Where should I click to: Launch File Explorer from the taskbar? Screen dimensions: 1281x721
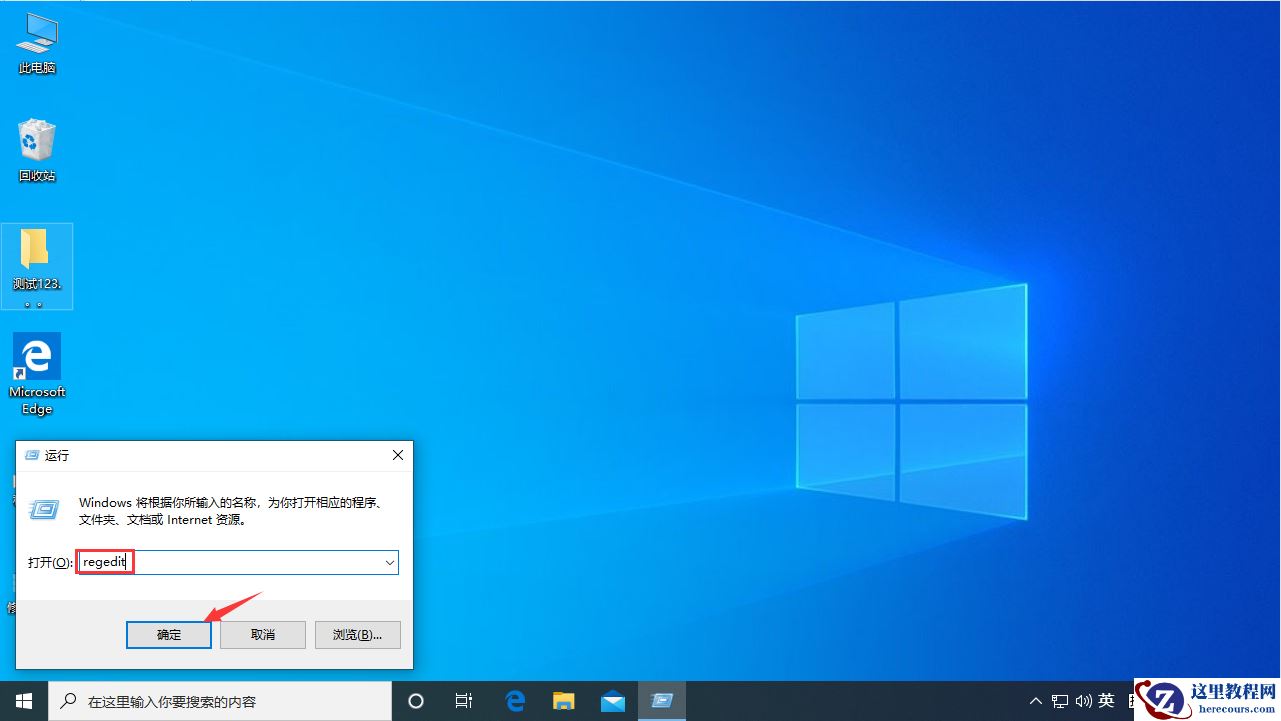[x=563, y=700]
